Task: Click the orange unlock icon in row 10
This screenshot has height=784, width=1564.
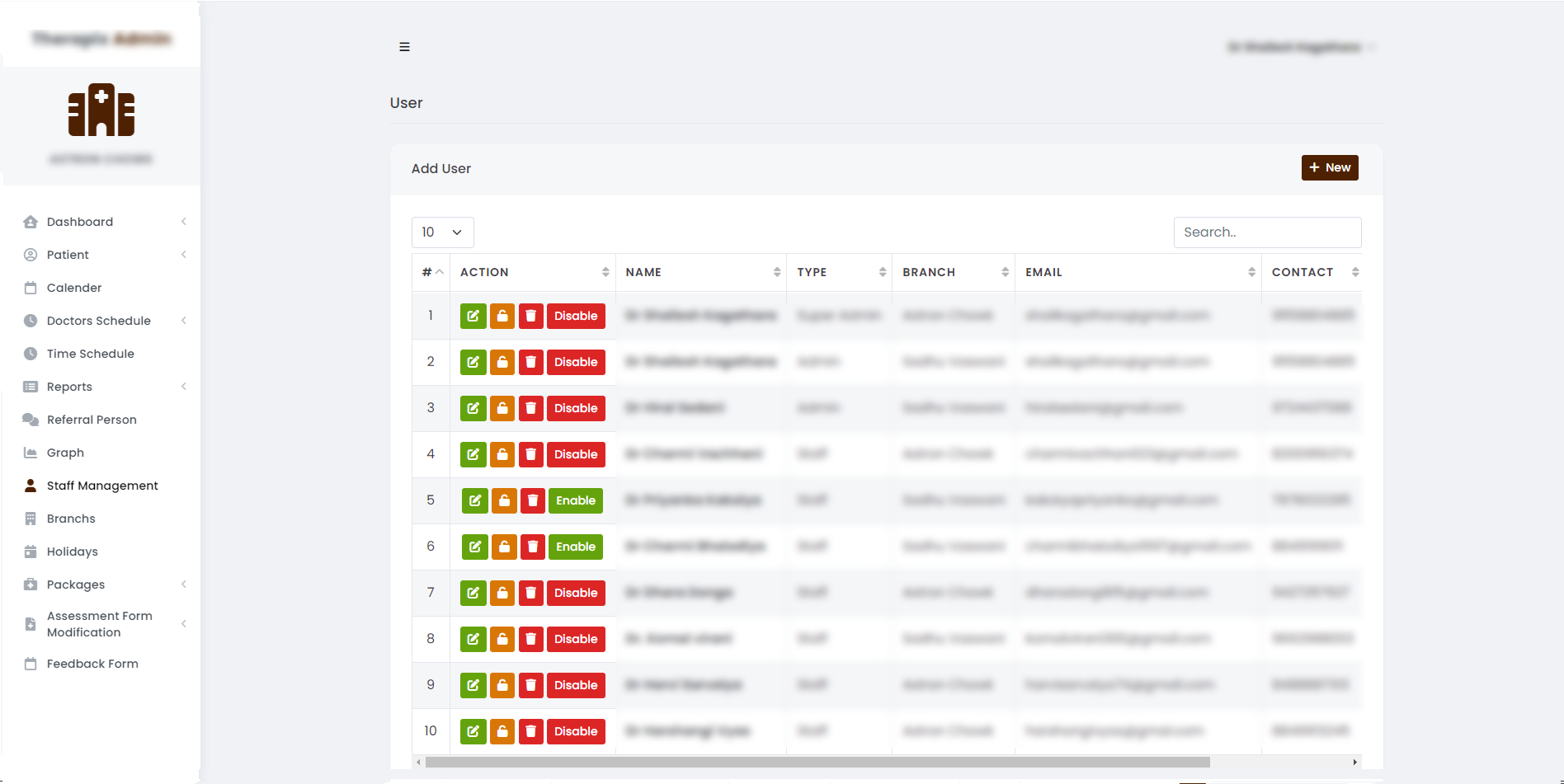Action: coord(502,731)
